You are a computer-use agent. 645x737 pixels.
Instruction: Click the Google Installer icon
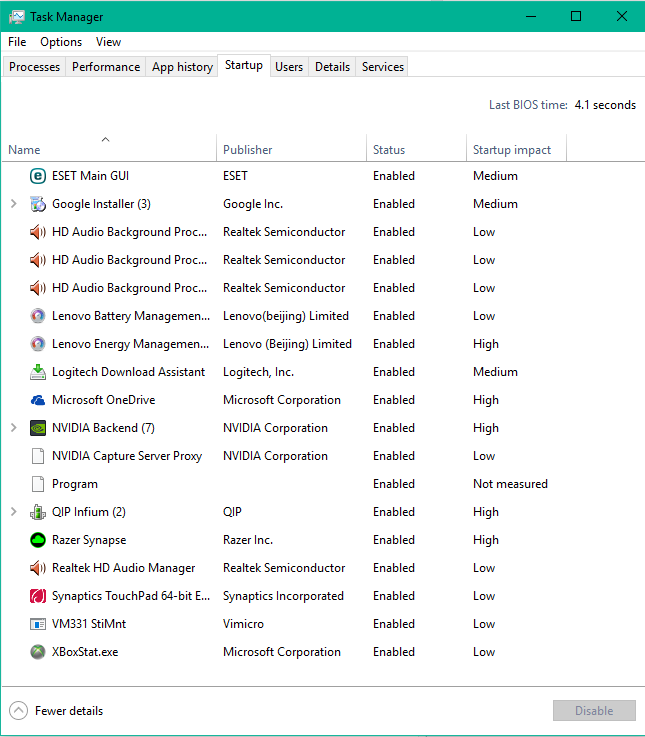click(x=38, y=204)
